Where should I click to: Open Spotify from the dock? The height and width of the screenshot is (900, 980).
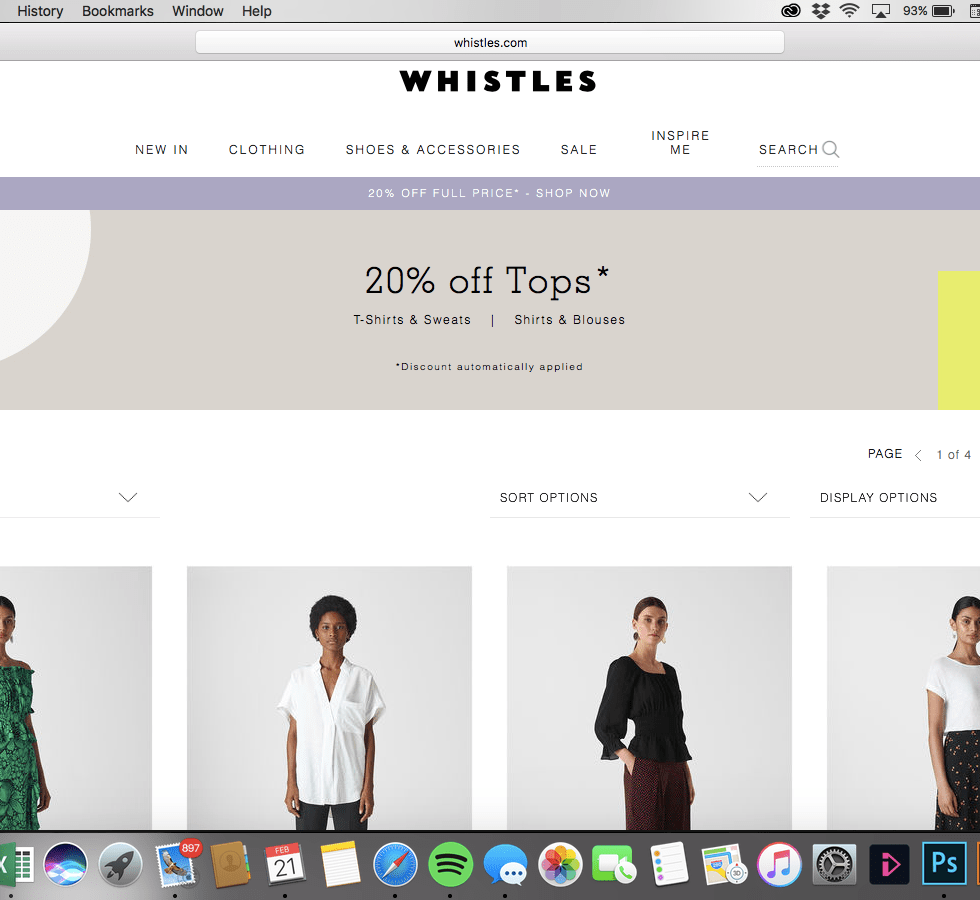(450, 864)
